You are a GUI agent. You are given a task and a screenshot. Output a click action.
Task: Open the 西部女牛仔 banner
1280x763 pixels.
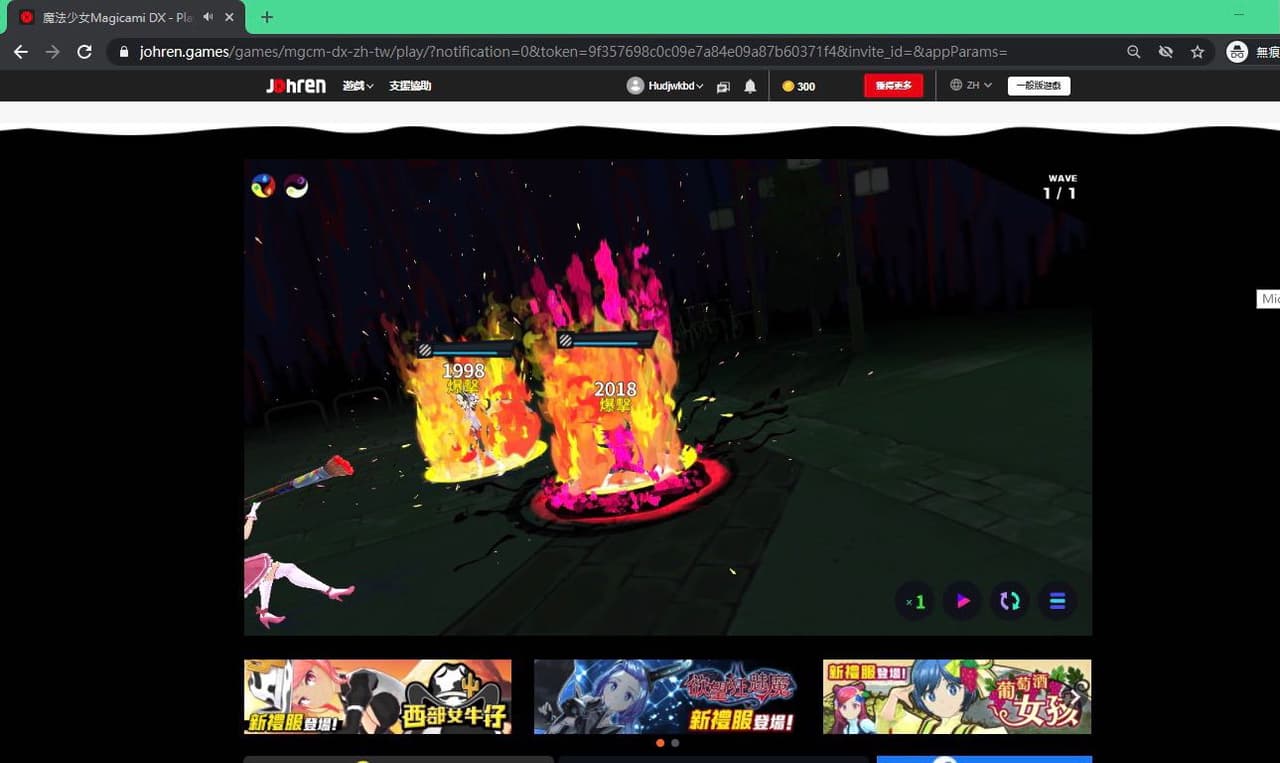[x=378, y=696]
